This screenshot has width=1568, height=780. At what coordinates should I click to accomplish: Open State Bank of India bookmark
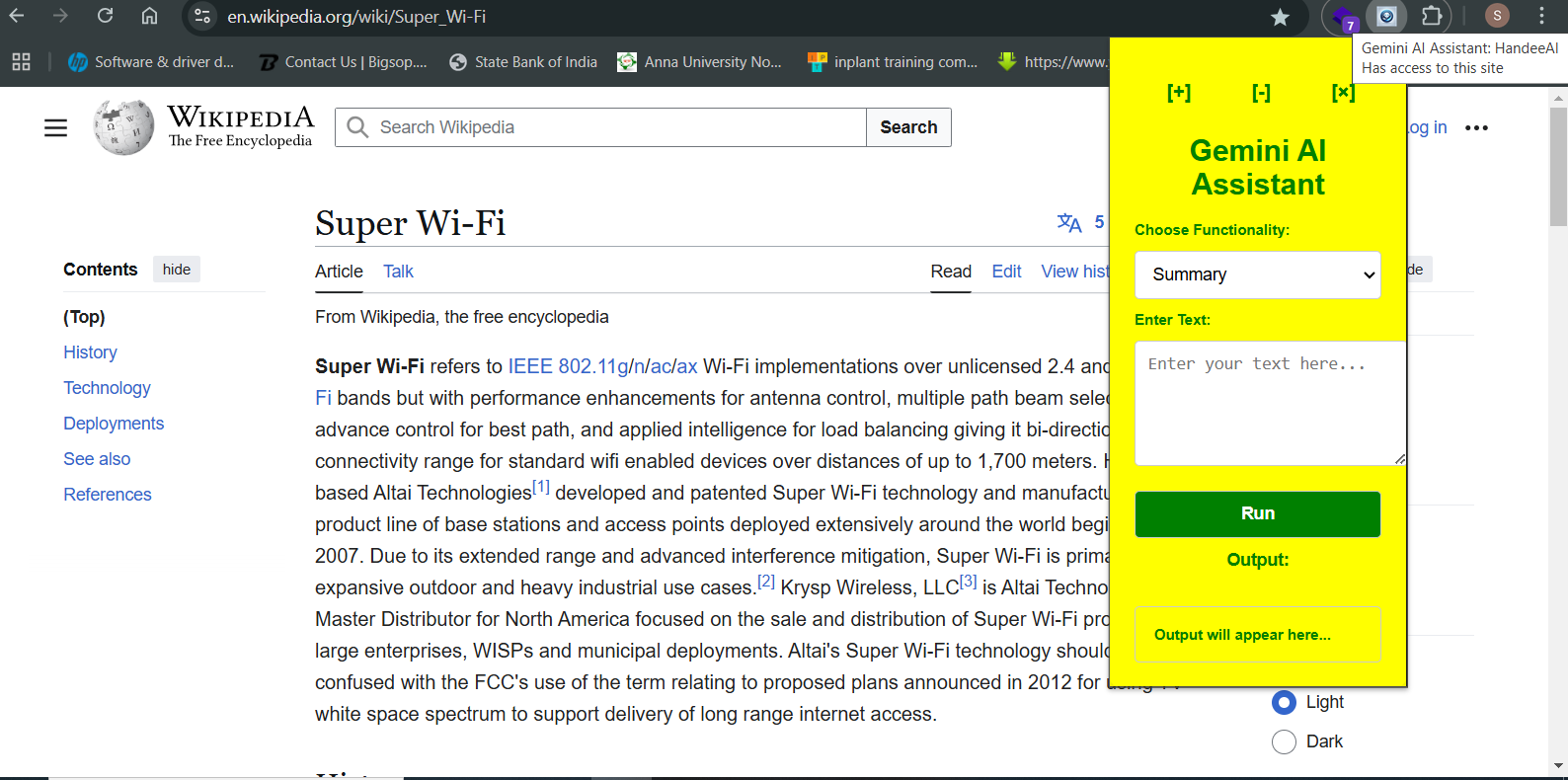pos(523,62)
